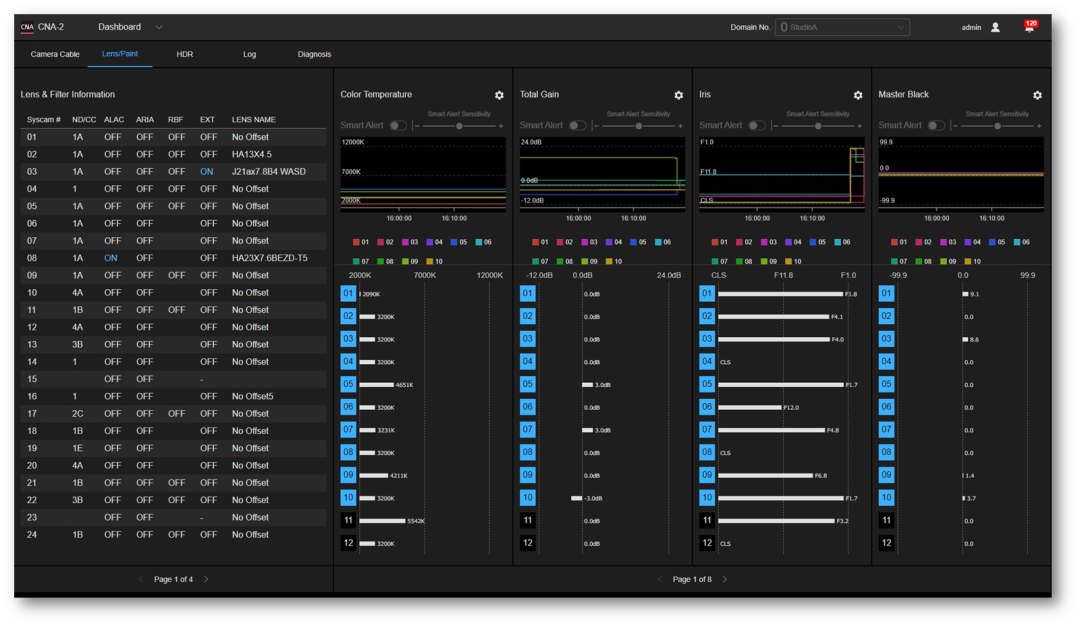Click the Page 1 of 4 label
Screen dimensions: 1080x626
click(174, 579)
